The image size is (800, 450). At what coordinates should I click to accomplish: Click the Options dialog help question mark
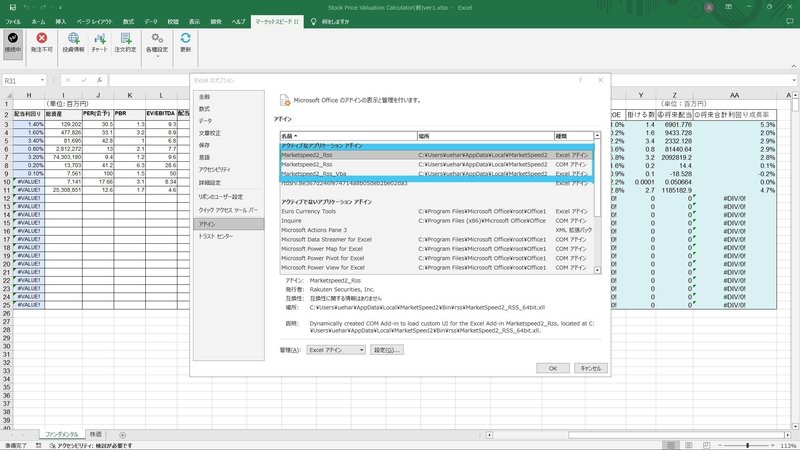[580, 80]
